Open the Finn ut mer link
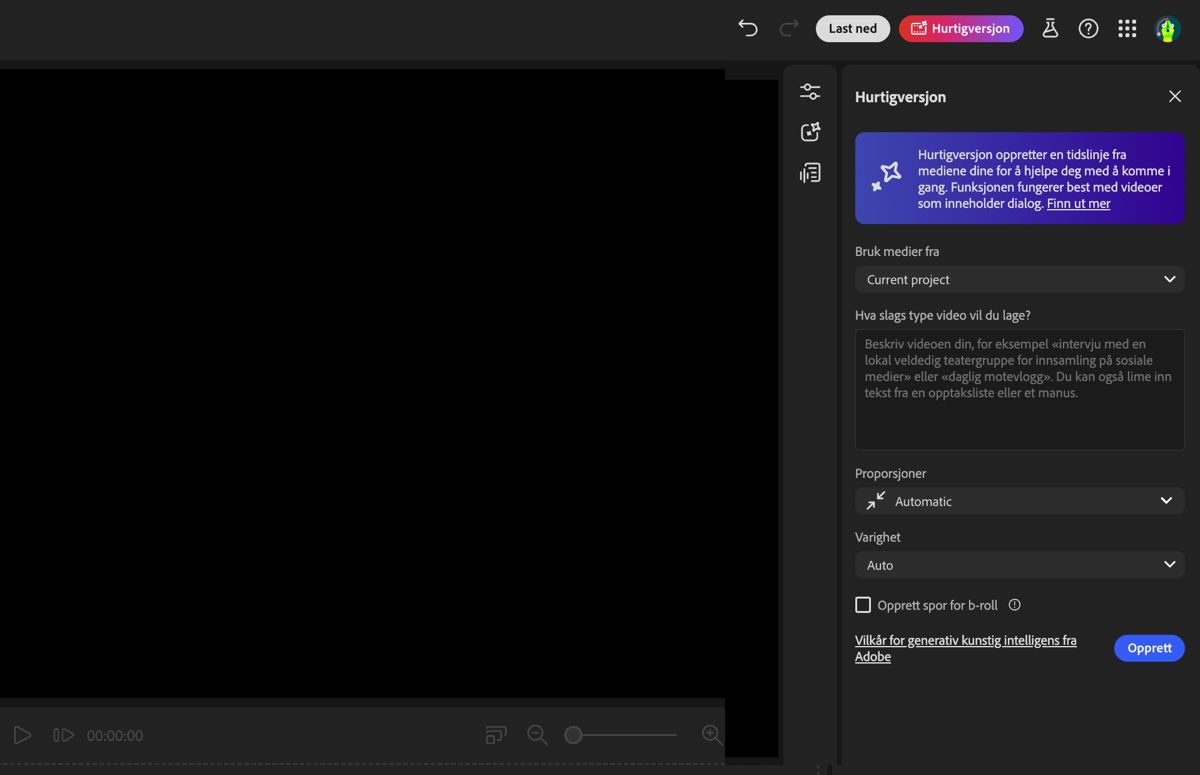1200x775 pixels. [x=1078, y=203]
